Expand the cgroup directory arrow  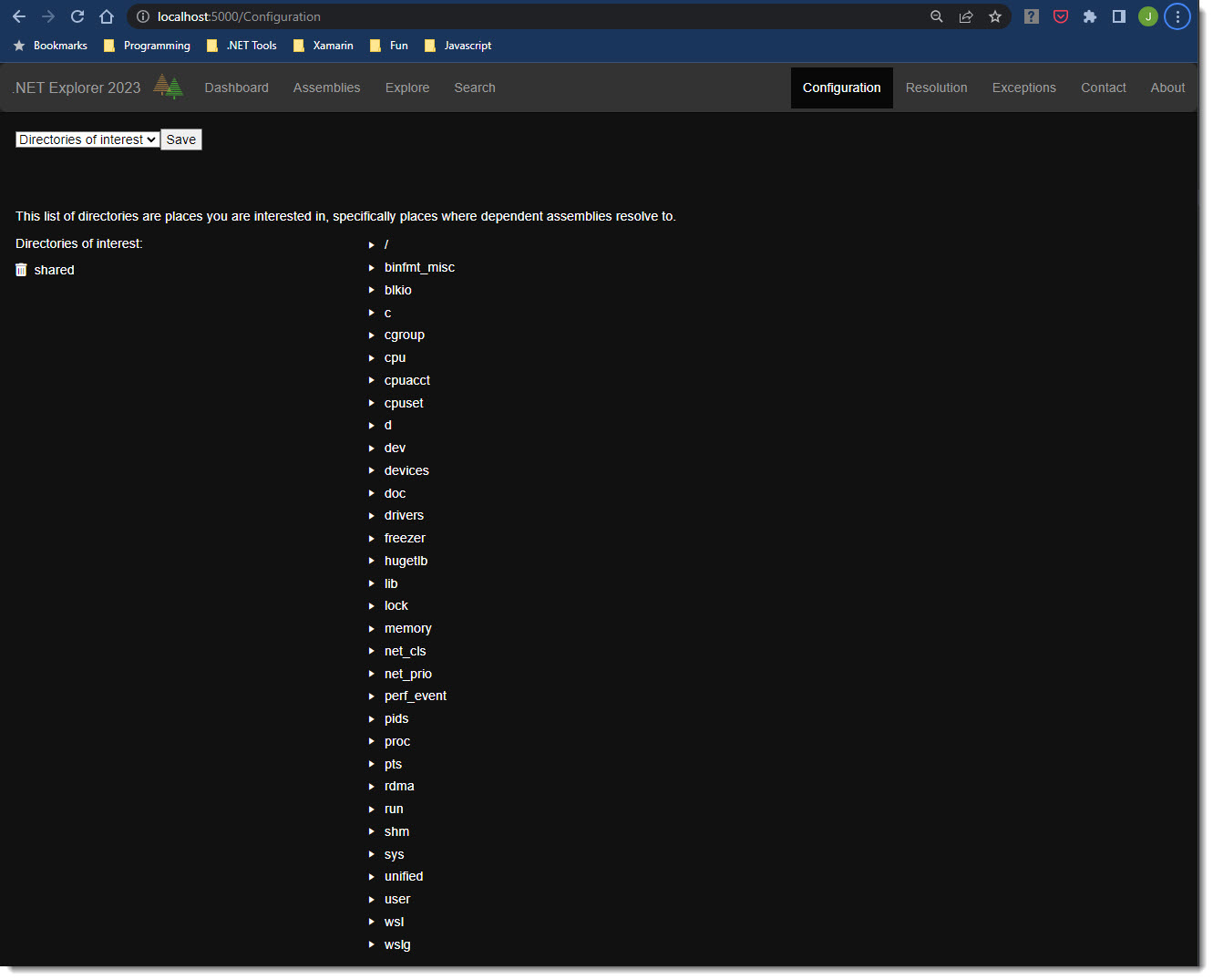(x=371, y=335)
